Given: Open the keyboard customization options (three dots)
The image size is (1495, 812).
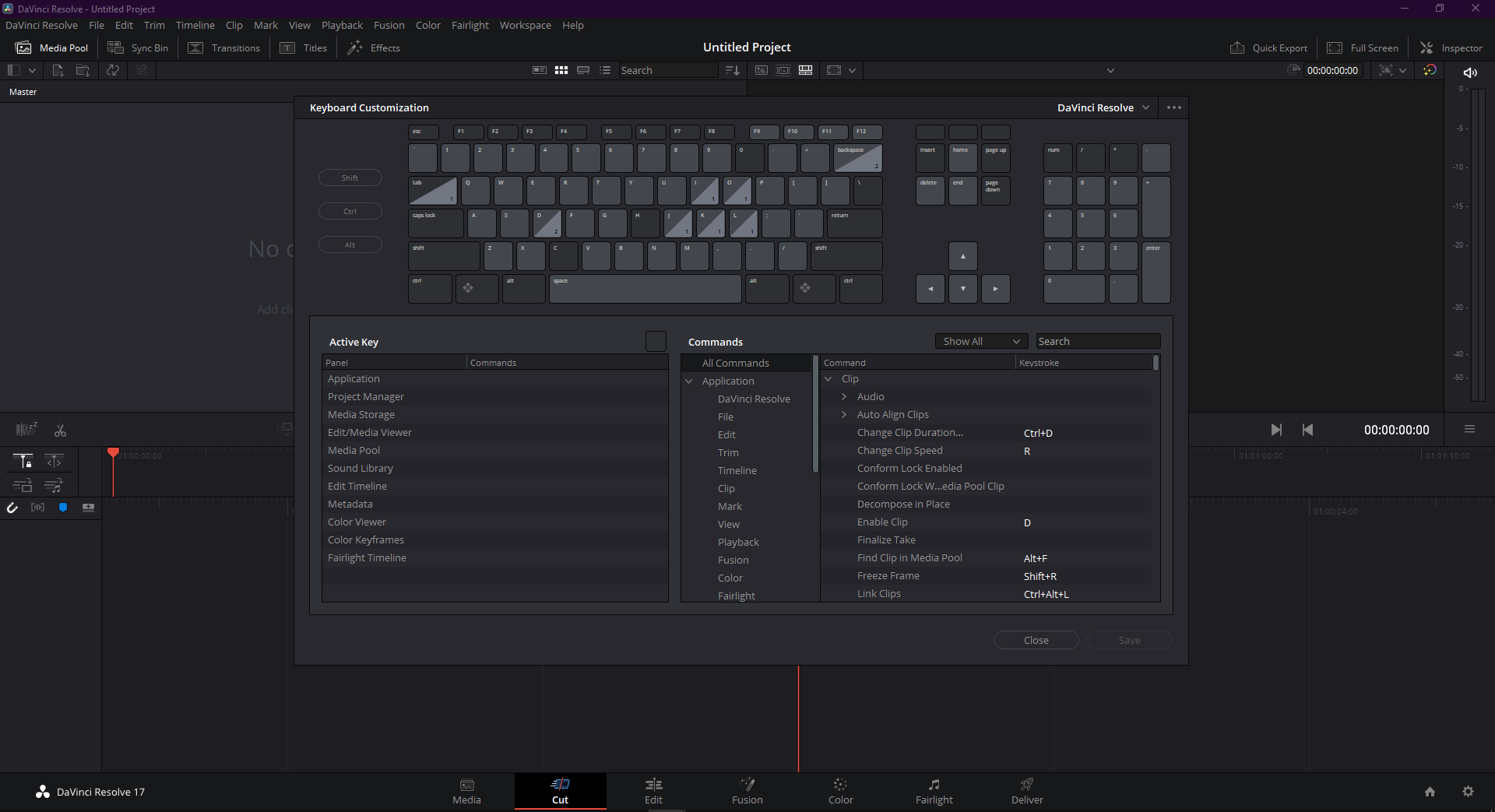Looking at the screenshot, I should [x=1174, y=107].
